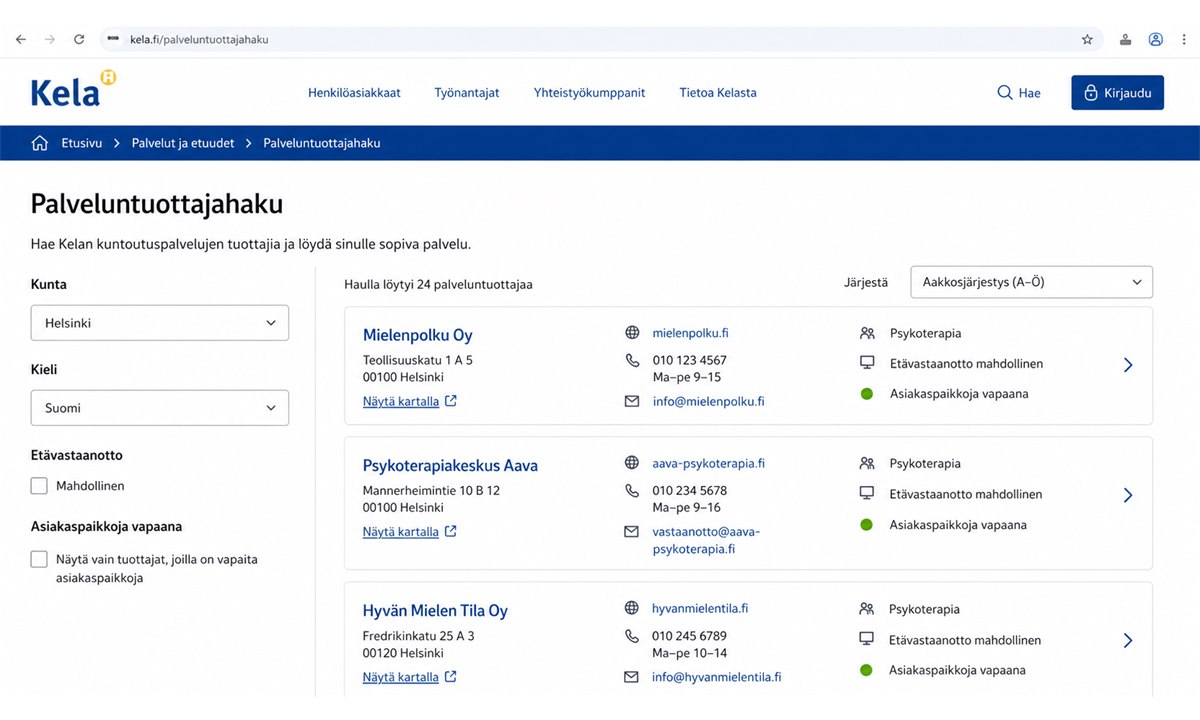Viewport: 1200px width, 720px height.
Task: Click email link info@mielenpolku.fi
Action: (x=709, y=401)
